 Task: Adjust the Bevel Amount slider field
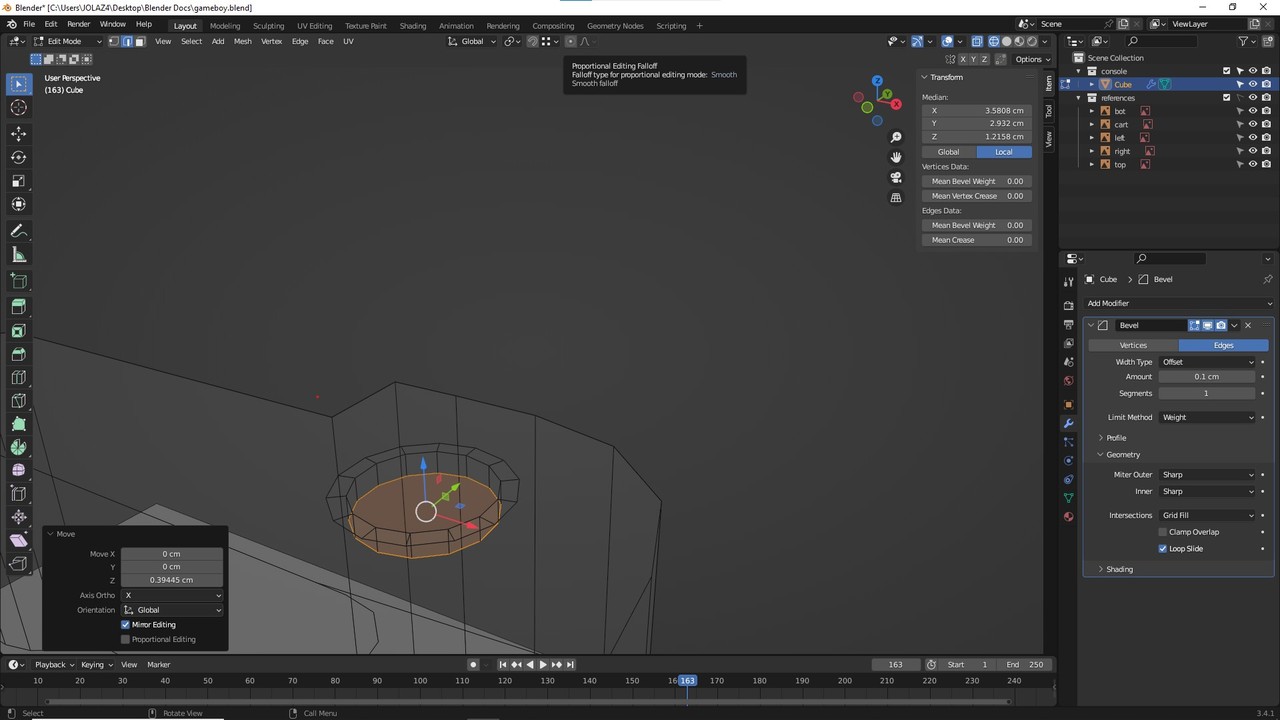pyautogui.click(x=1206, y=377)
